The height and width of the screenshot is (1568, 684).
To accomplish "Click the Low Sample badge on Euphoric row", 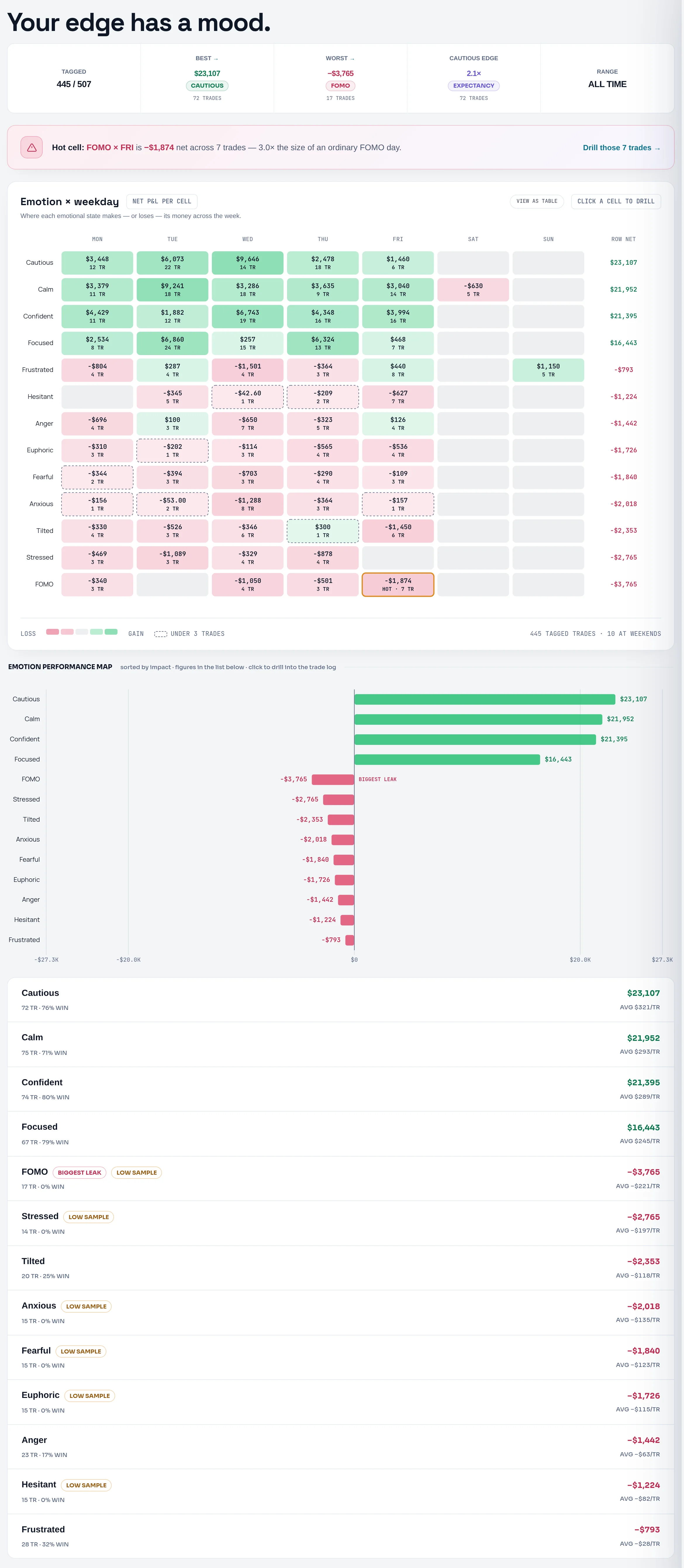I will (x=89, y=1396).
